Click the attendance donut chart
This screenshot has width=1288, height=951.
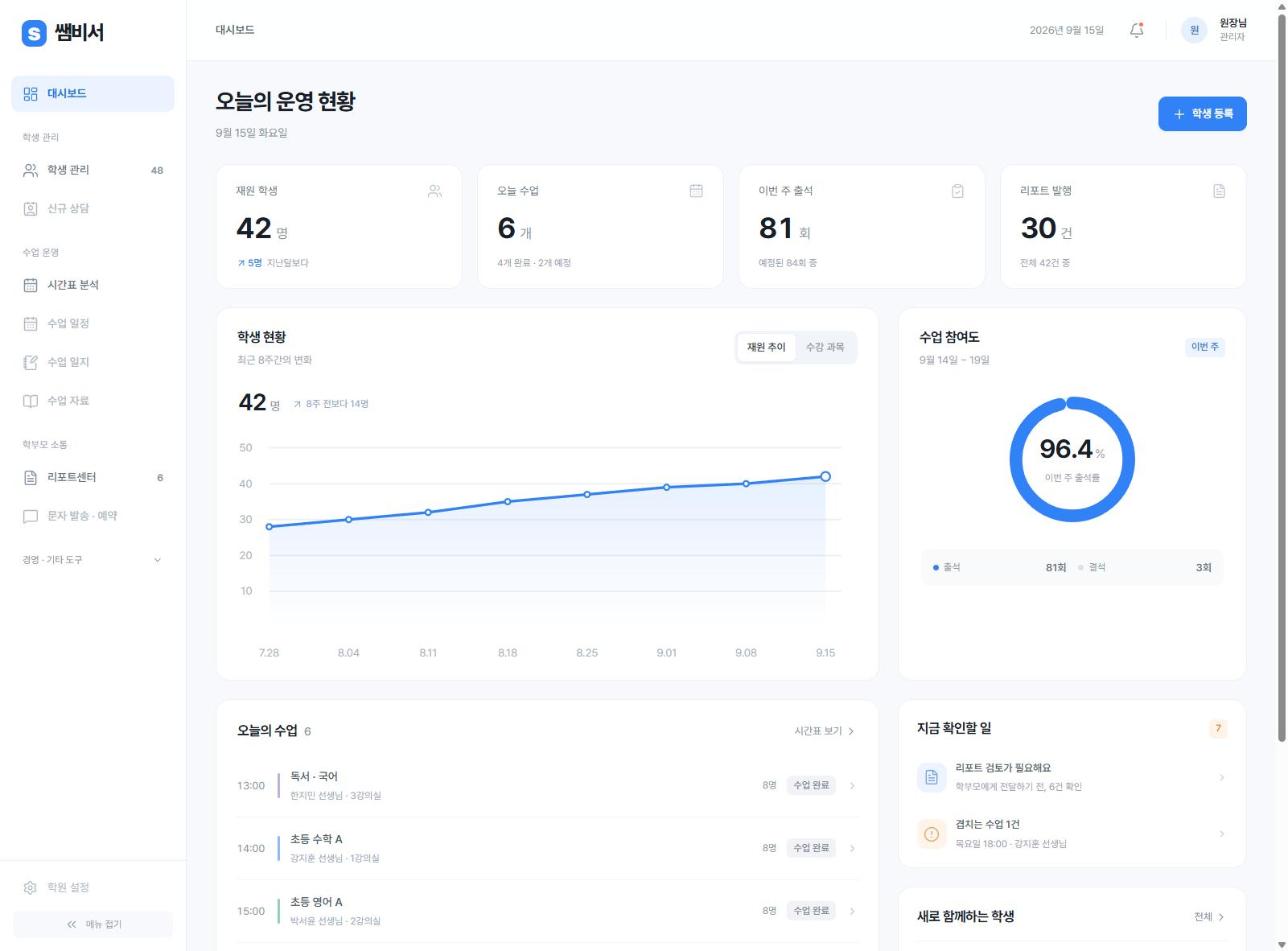pos(1072,459)
